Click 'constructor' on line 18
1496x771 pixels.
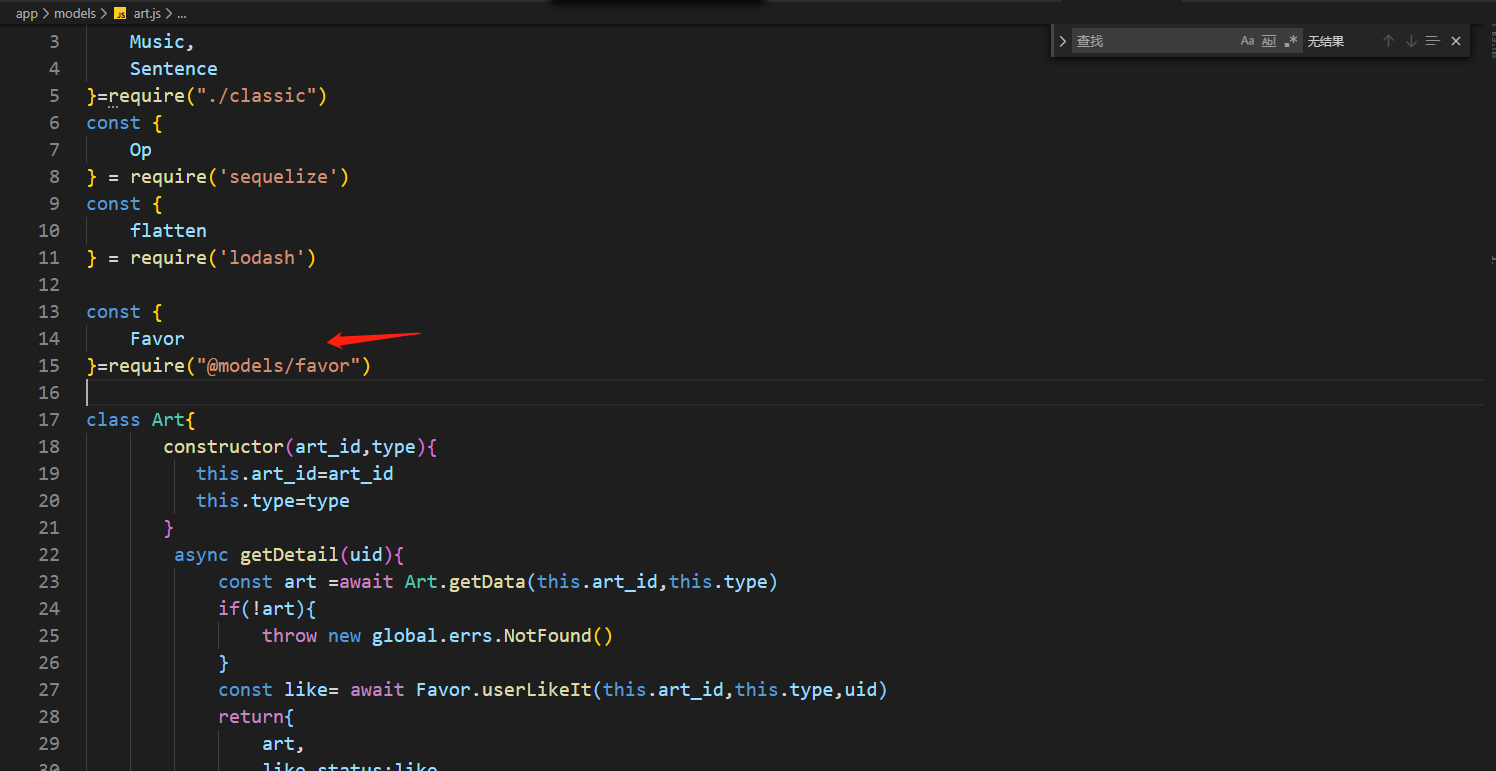pyautogui.click(x=224, y=446)
